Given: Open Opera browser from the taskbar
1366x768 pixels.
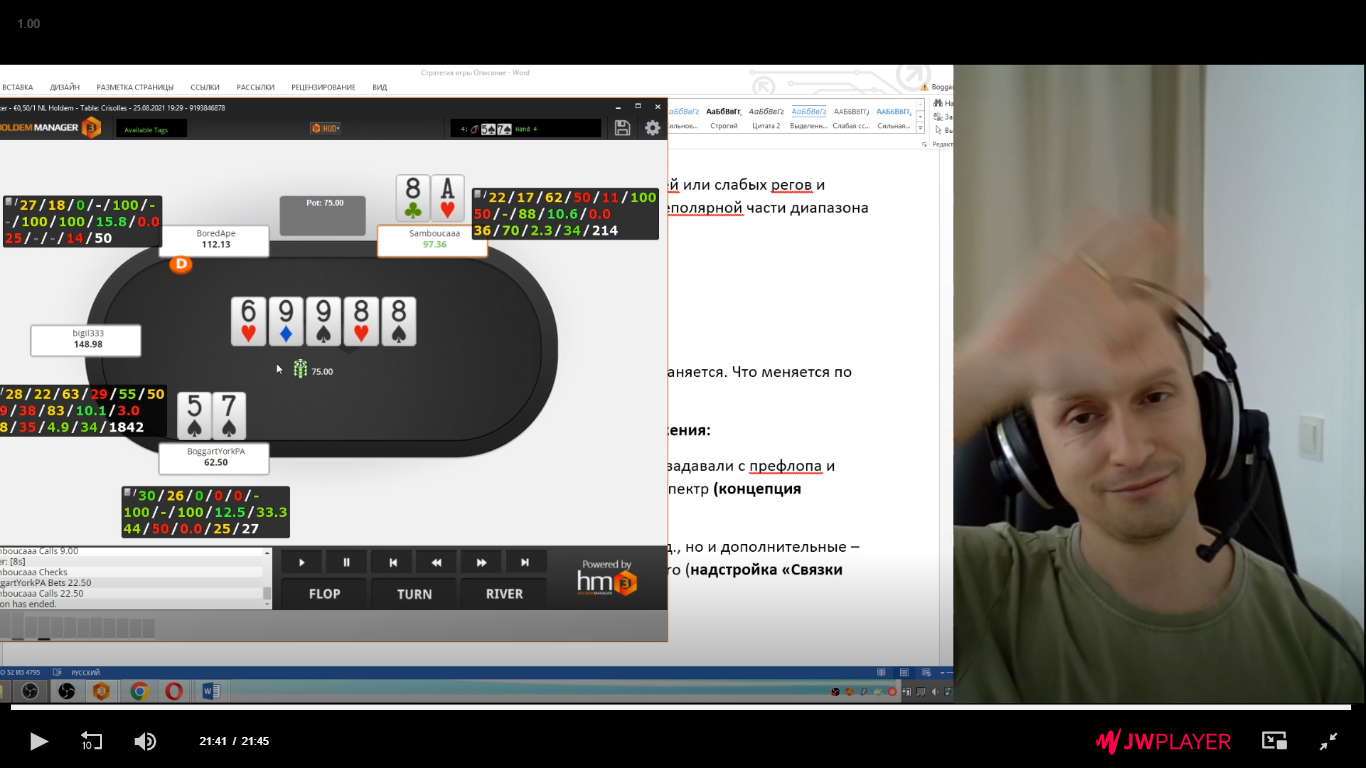Looking at the screenshot, I should (174, 691).
